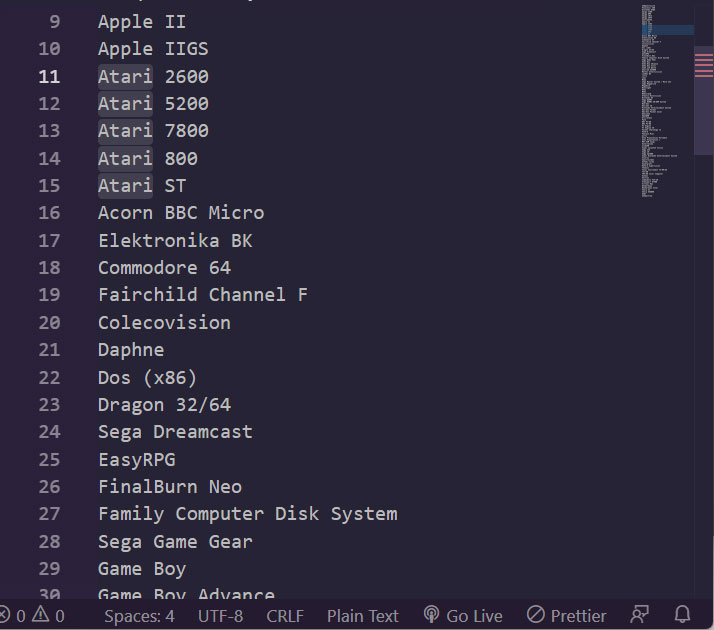This screenshot has height=630, width=714.
Task: Click the FinalBurn Neo line
Action: tap(170, 487)
